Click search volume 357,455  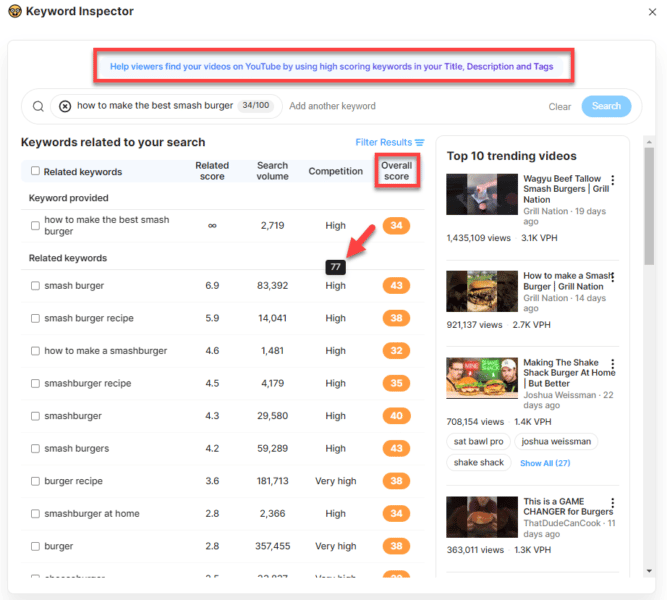click(273, 546)
